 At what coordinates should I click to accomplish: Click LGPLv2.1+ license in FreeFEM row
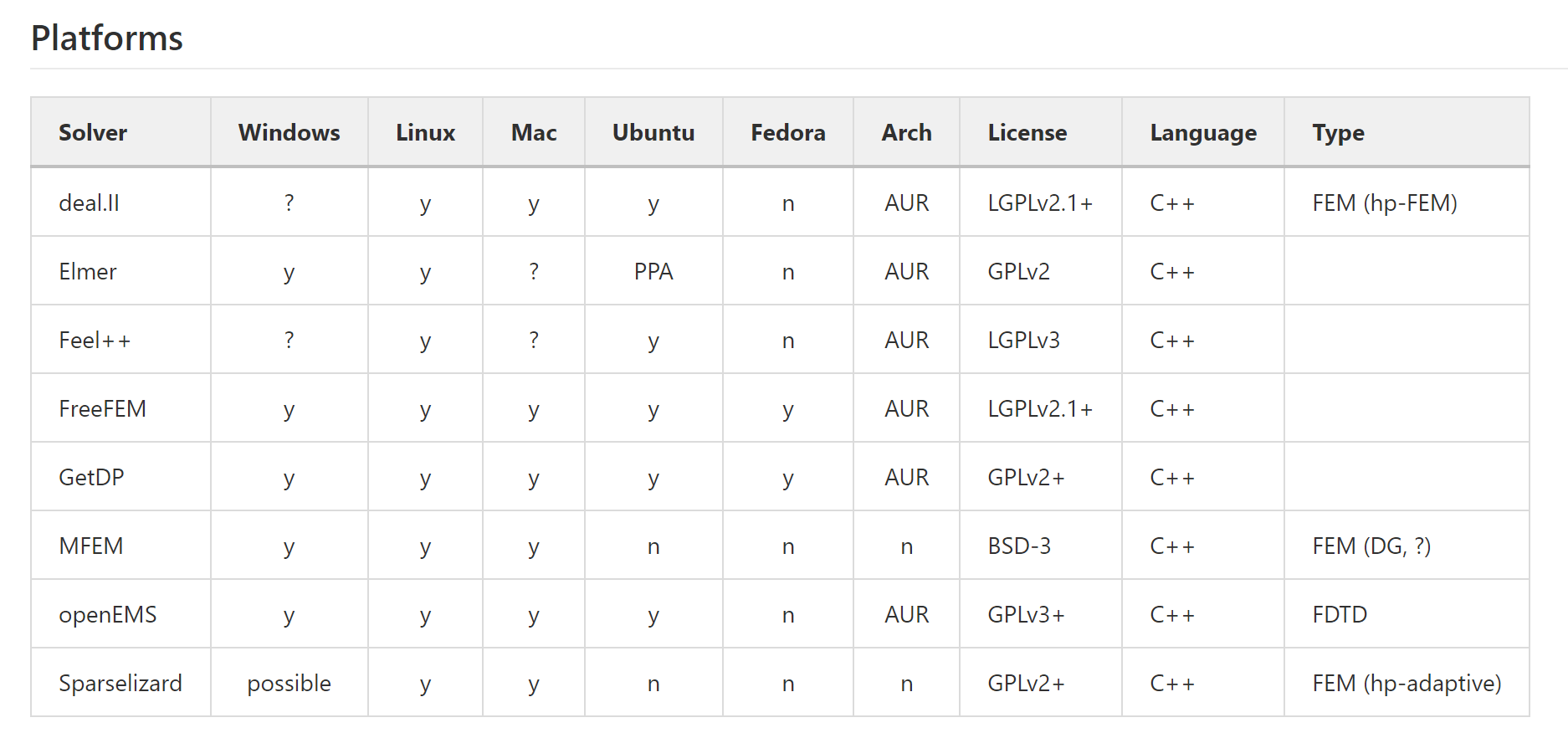coord(1040,409)
